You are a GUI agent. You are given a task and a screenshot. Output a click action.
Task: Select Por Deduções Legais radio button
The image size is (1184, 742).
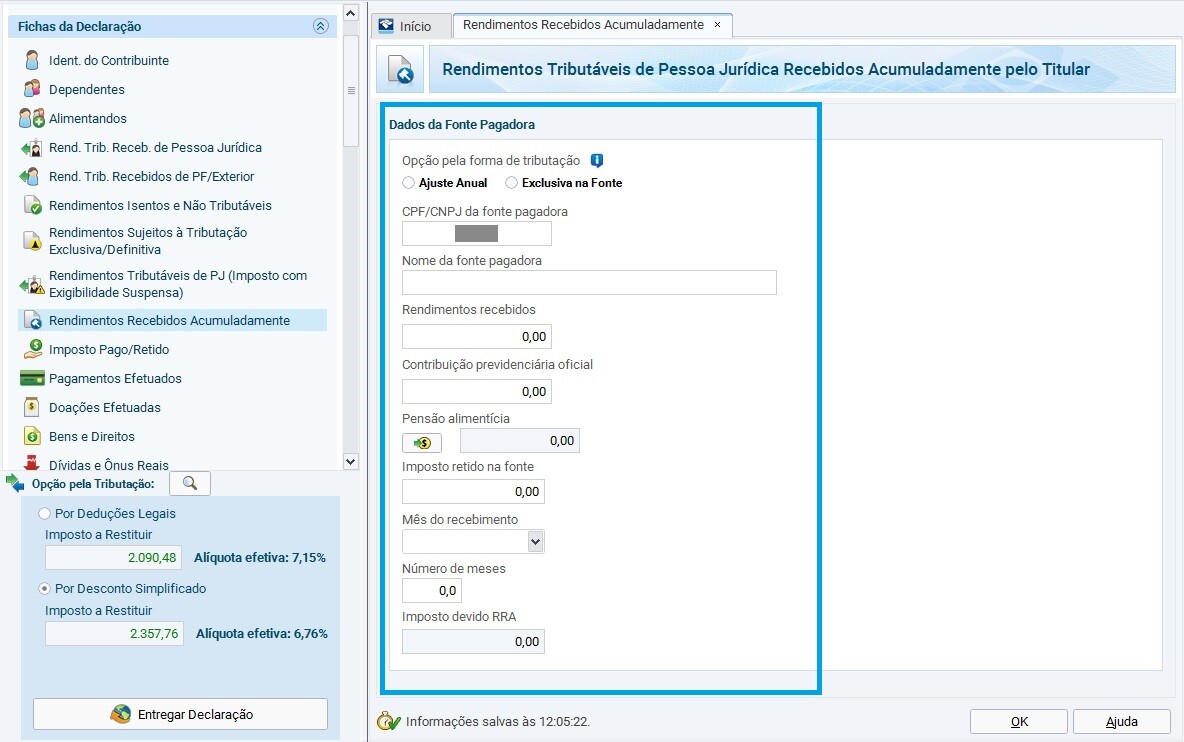tap(44, 513)
